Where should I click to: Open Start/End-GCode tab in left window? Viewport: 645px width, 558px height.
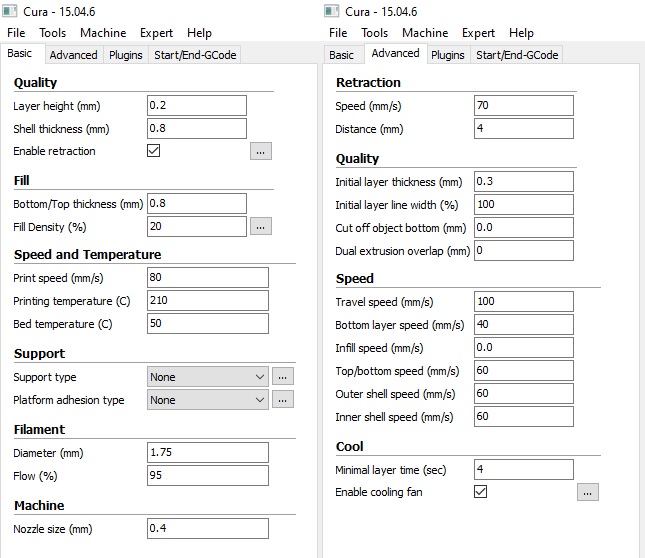(x=195, y=55)
